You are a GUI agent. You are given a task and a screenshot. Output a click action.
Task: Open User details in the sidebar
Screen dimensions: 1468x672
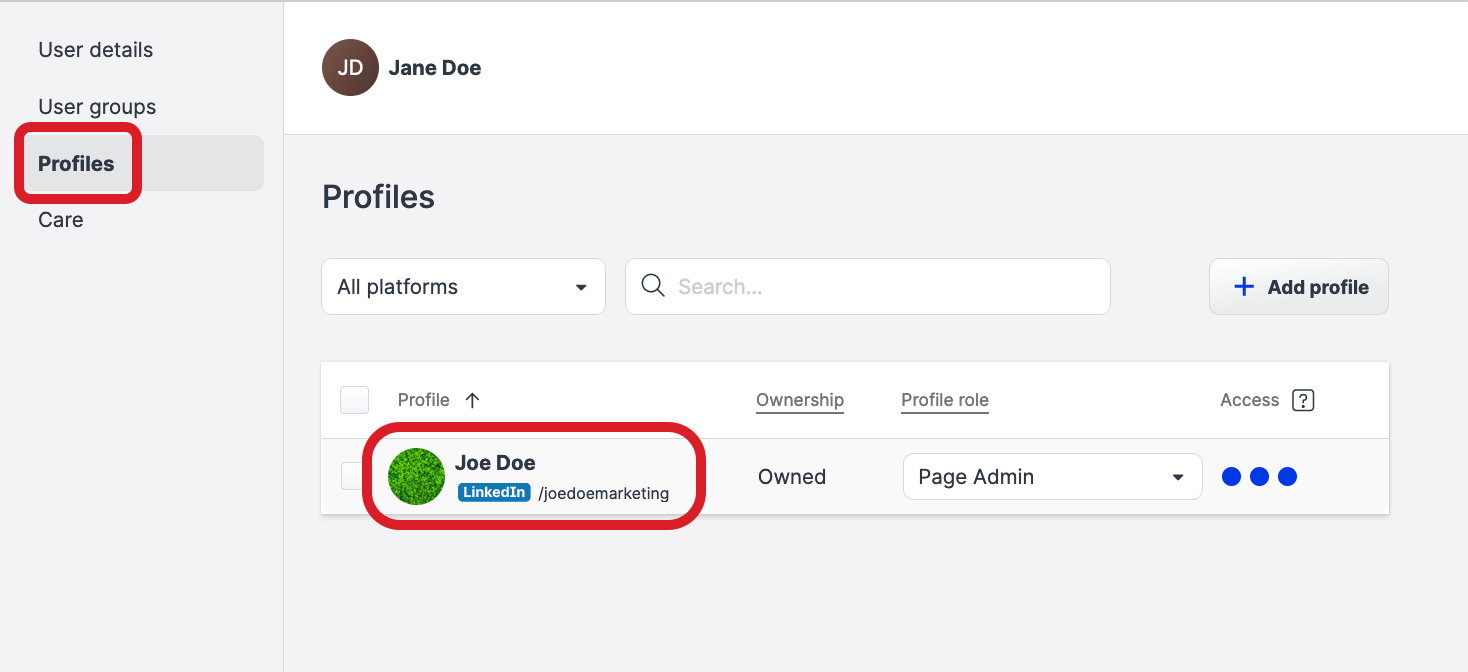(x=96, y=50)
